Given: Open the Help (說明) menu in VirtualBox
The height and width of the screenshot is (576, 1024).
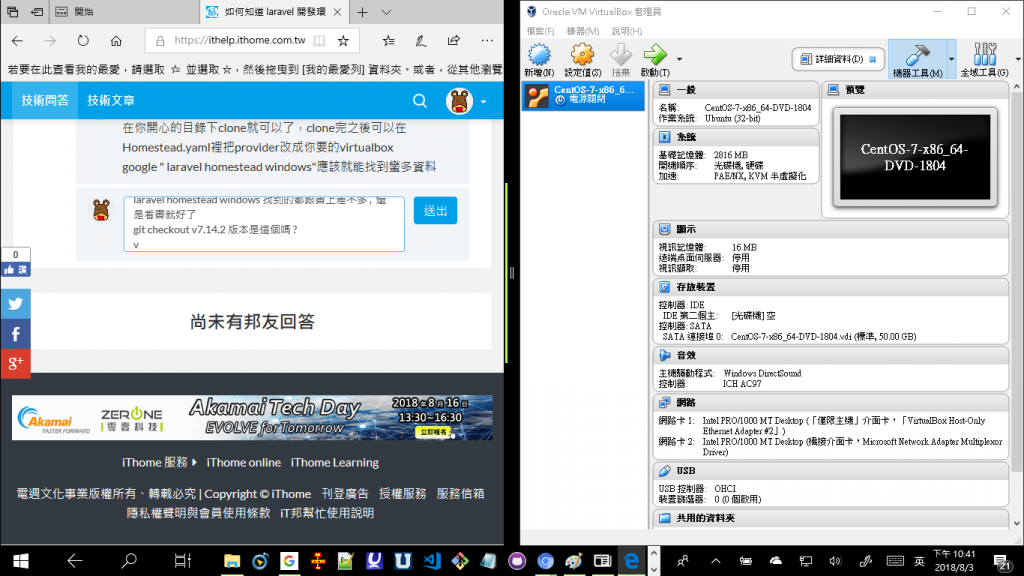Looking at the screenshot, I should point(627,31).
